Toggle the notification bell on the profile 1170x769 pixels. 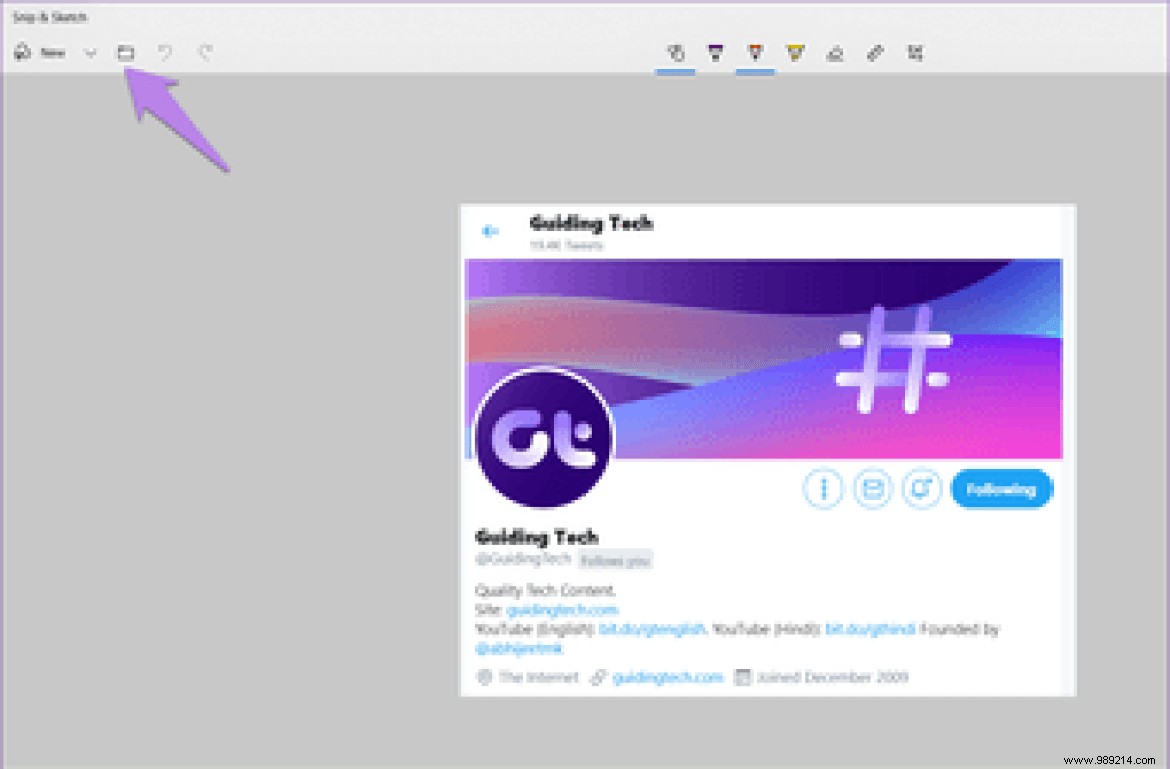point(922,489)
